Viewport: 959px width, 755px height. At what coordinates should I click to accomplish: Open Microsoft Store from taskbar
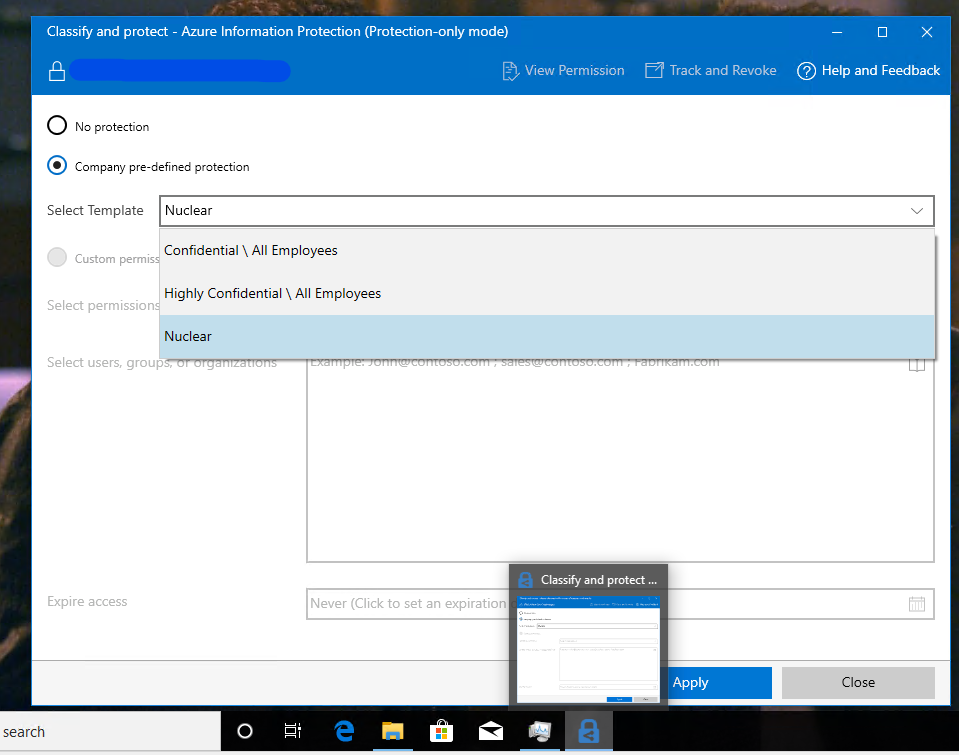(441, 731)
